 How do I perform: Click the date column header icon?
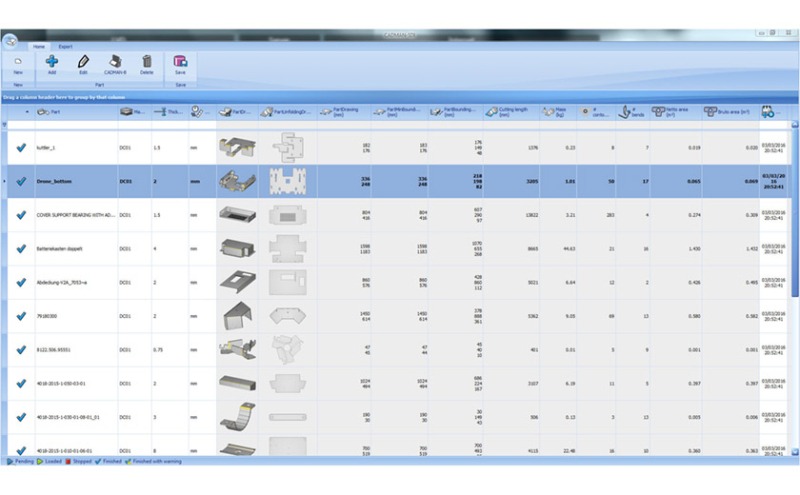pos(768,112)
